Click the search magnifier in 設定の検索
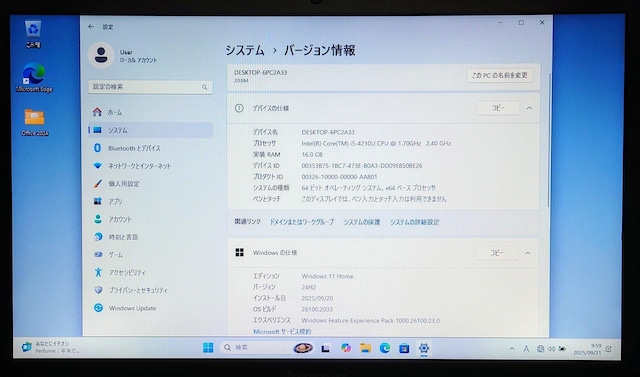 point(204,87)
